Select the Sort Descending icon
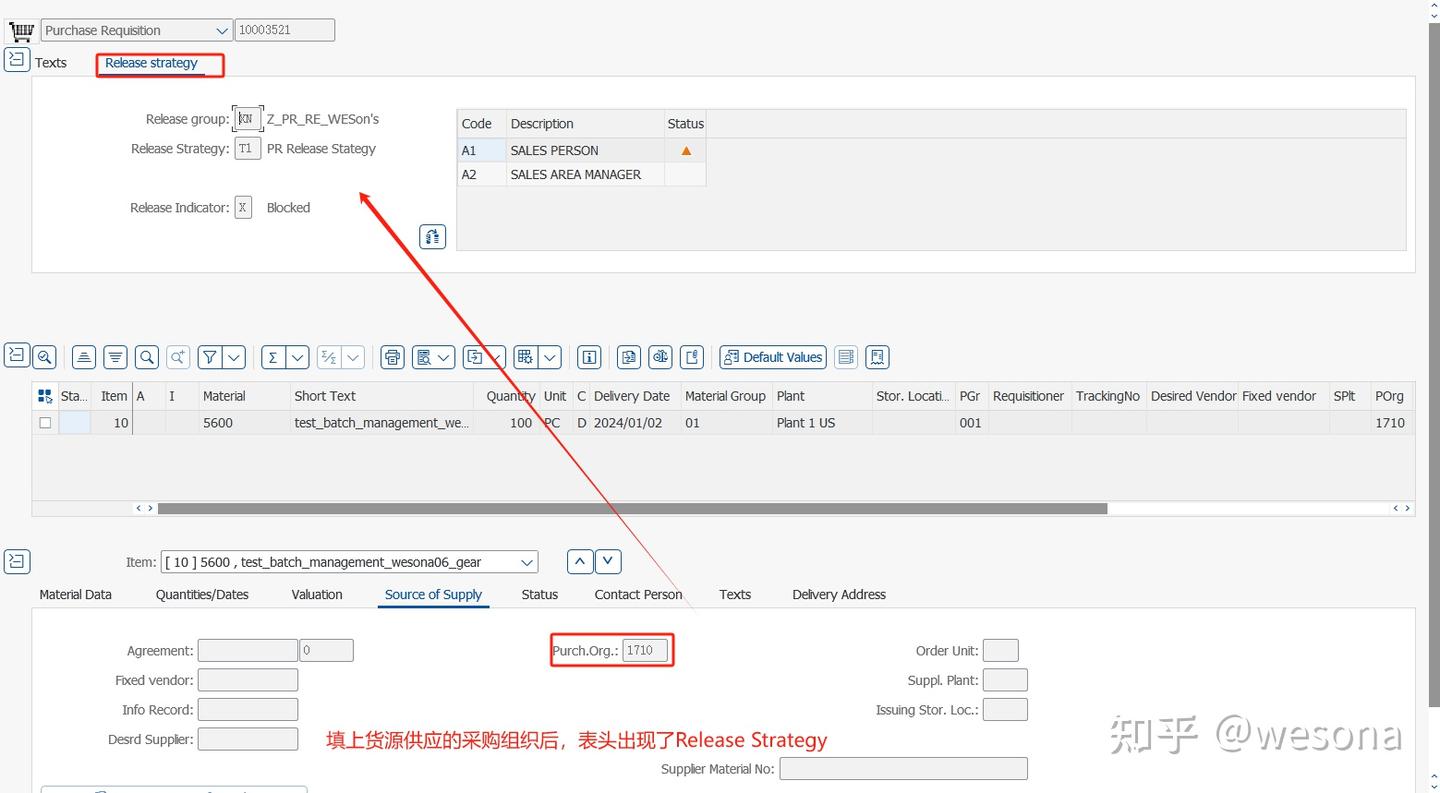 [115, 357]
